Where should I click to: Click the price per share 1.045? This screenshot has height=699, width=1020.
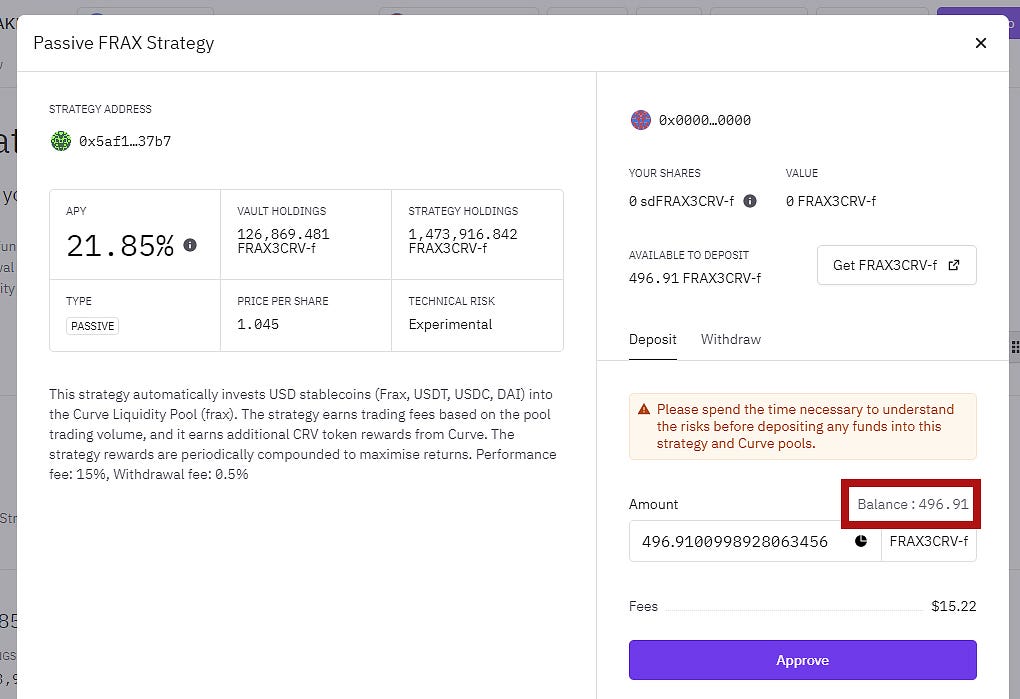pyautogui.click(x=258, y=324)
